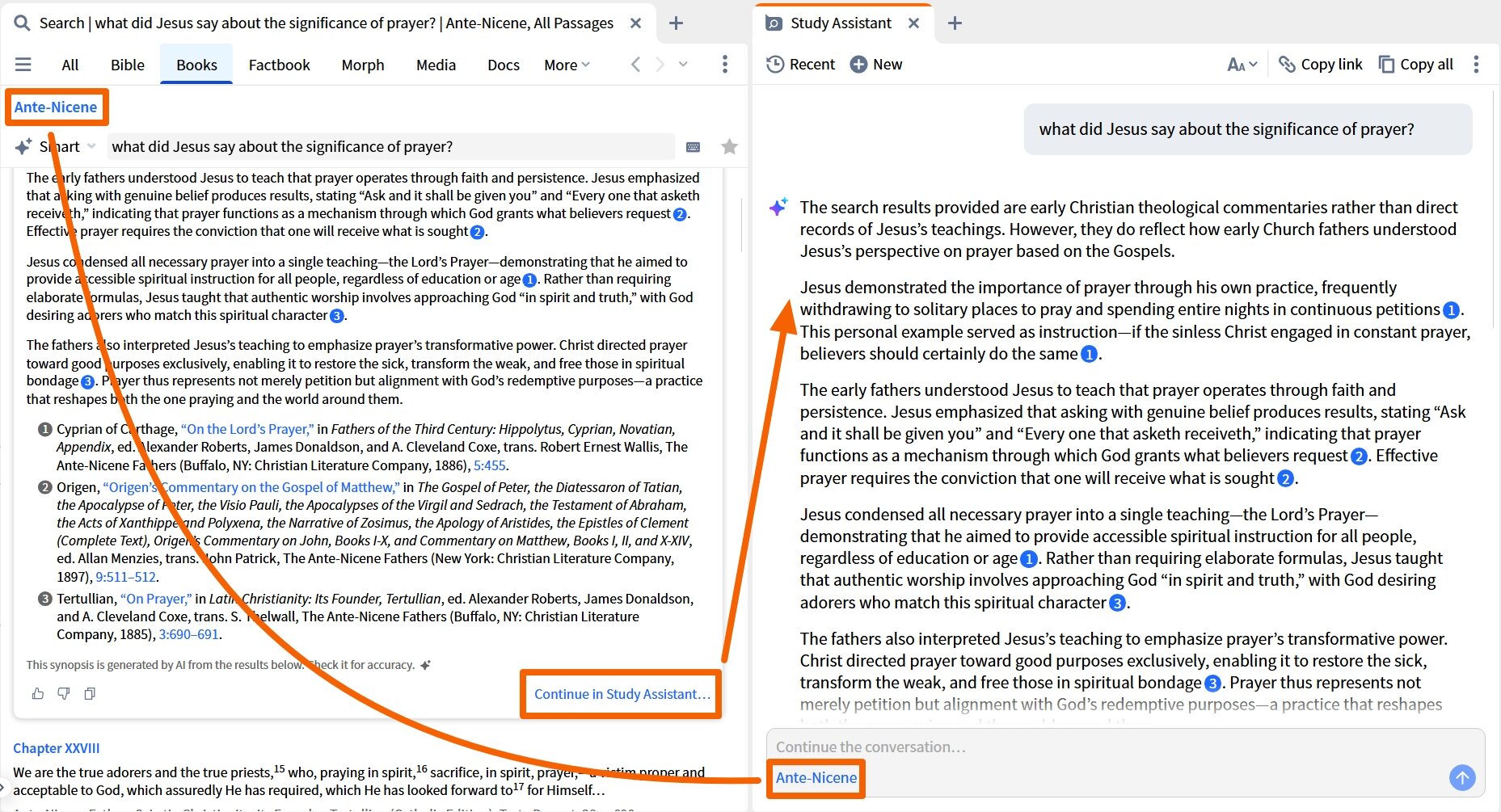Click footnote marker 2 after "what believers request" in synopsis
This screenshot has height=812, width=1501.
680,214
